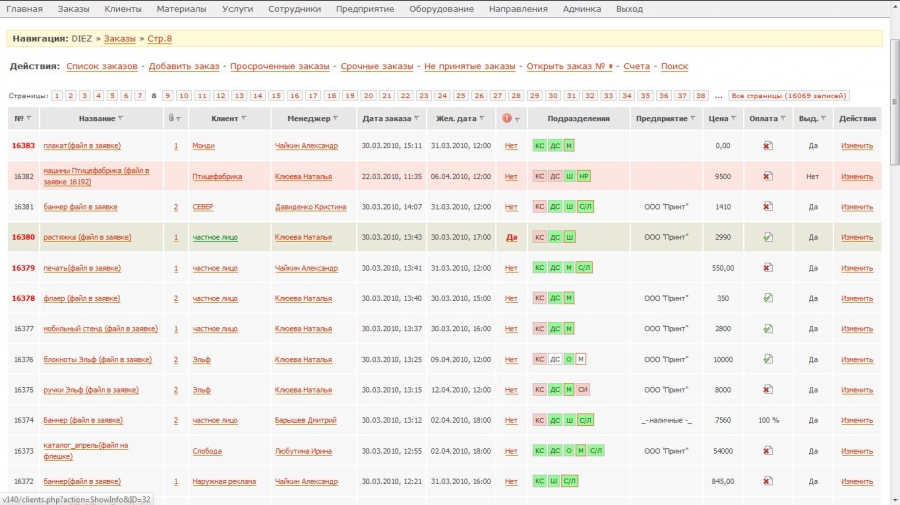900x505 pixels.
Task: Open the Материалы menu
Action: 182,9
